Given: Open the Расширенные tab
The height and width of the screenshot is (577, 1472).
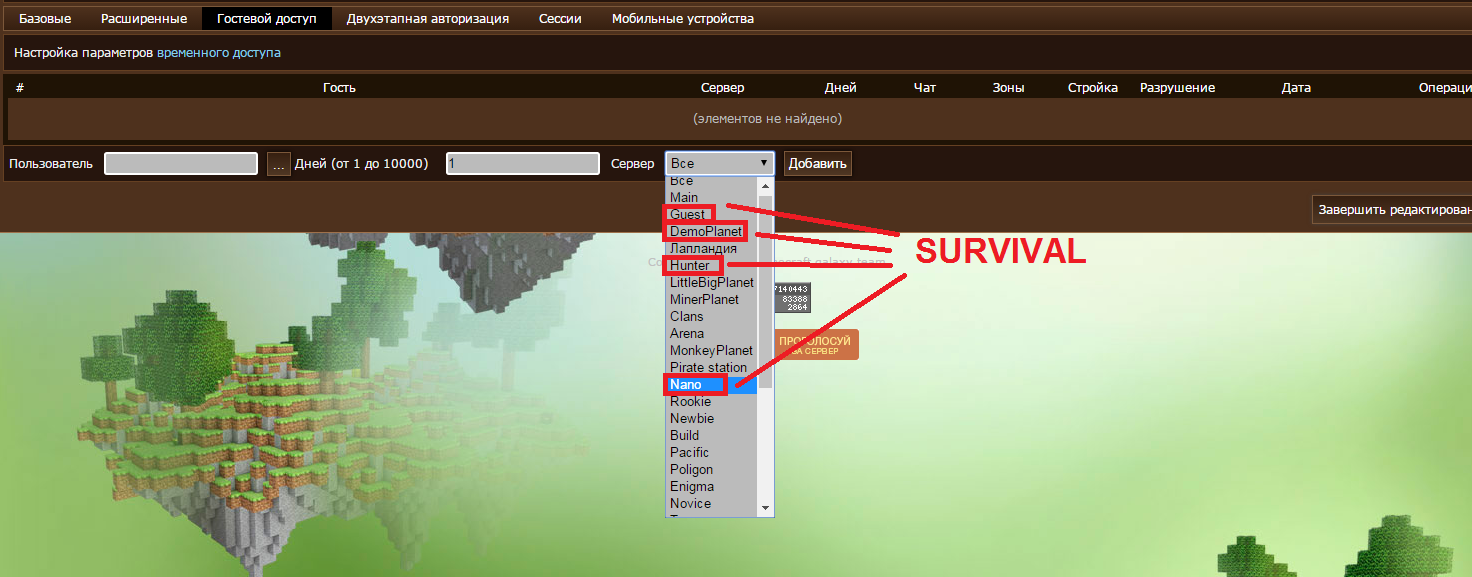Looking at the screenshot, I should [x=144, y=18].
